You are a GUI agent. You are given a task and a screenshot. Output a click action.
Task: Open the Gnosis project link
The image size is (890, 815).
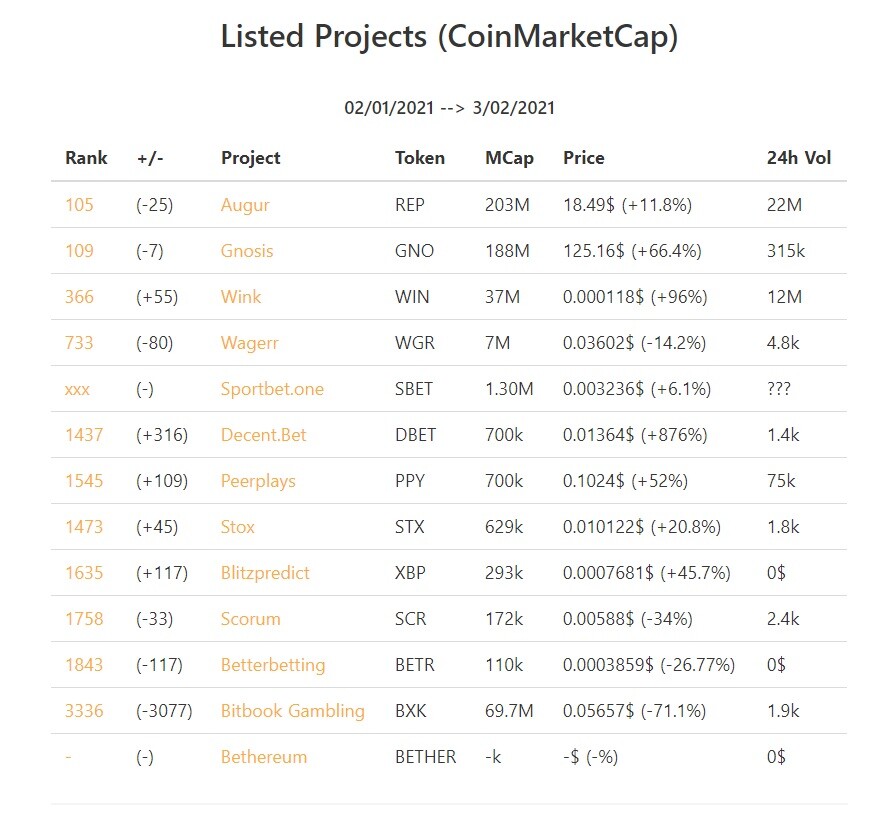click(247, 251)
